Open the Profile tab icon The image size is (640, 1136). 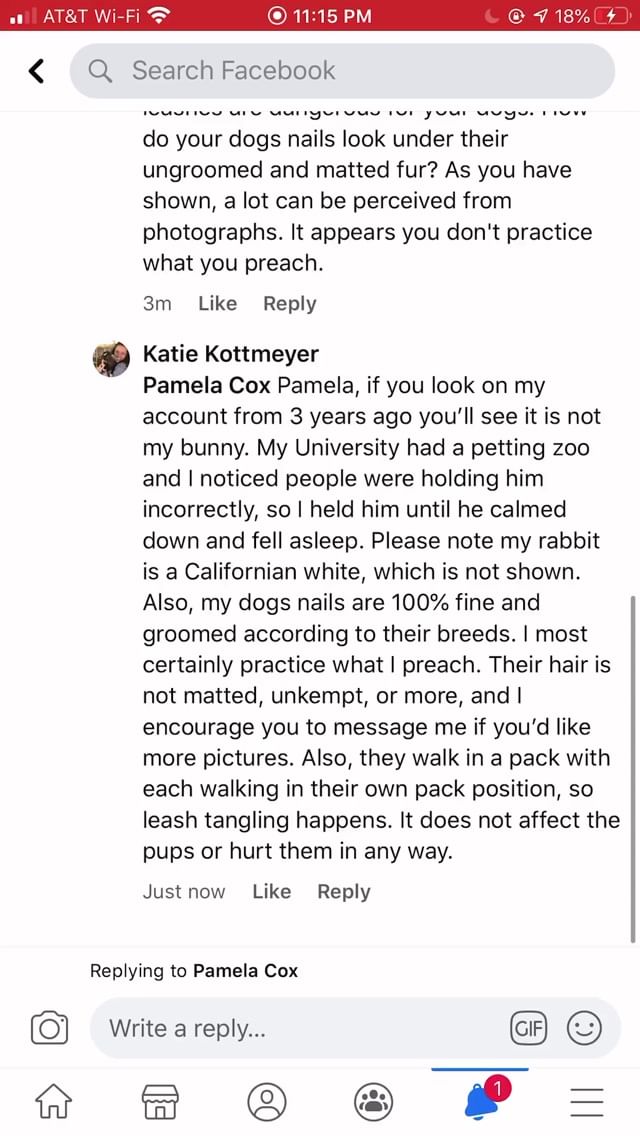click(267, 1102)
